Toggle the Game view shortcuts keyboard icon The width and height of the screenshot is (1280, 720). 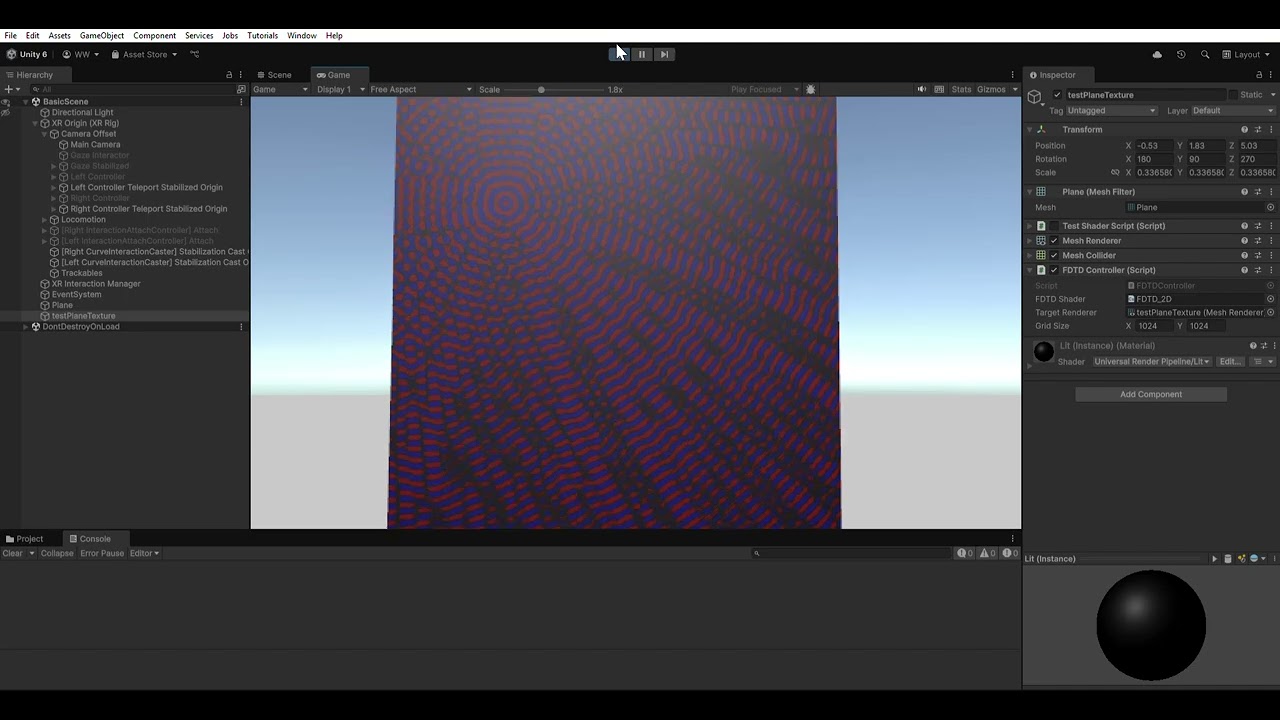click(x=939, y=89)
